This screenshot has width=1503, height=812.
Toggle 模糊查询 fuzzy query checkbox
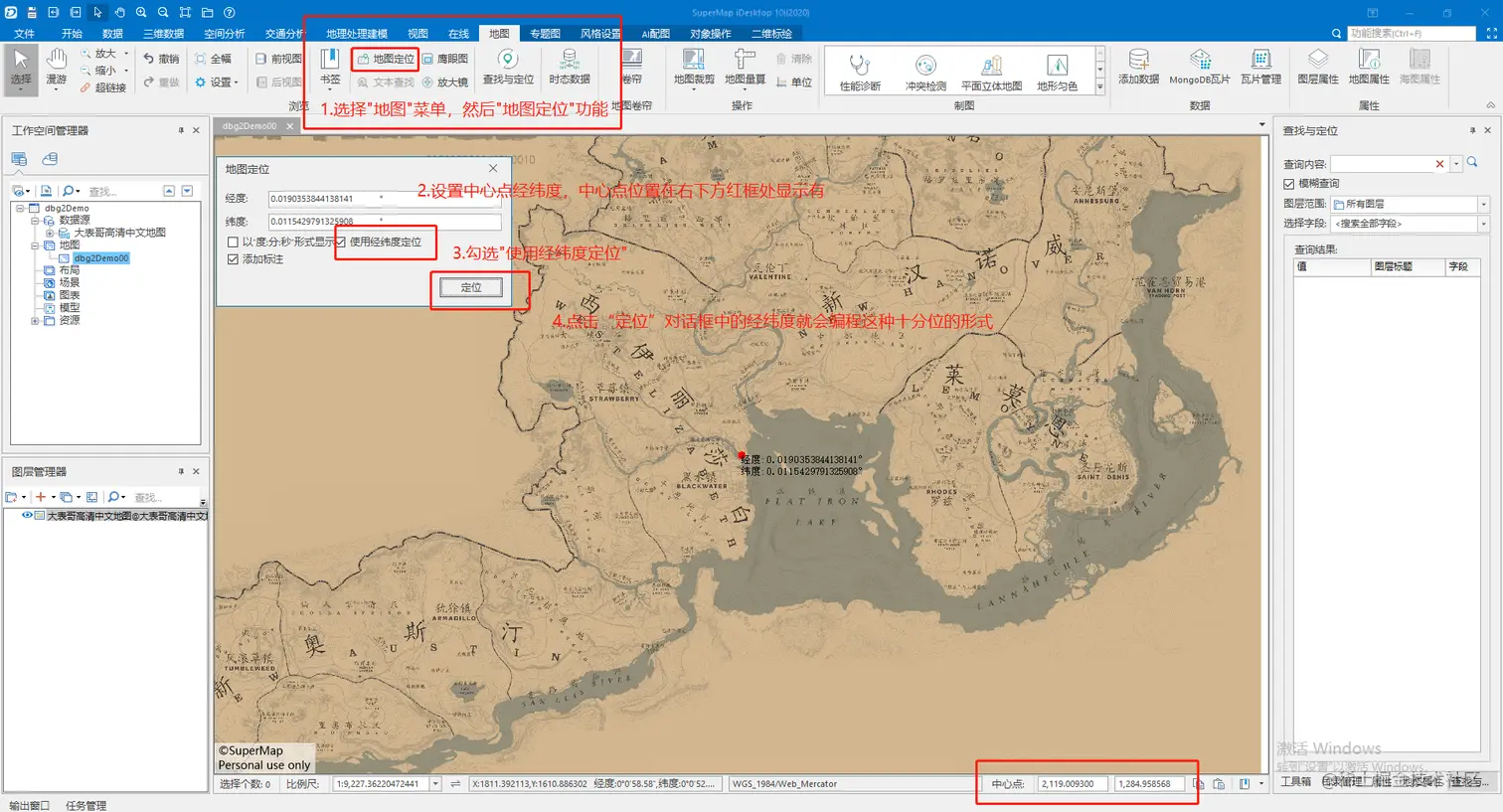coord(1289,184)
